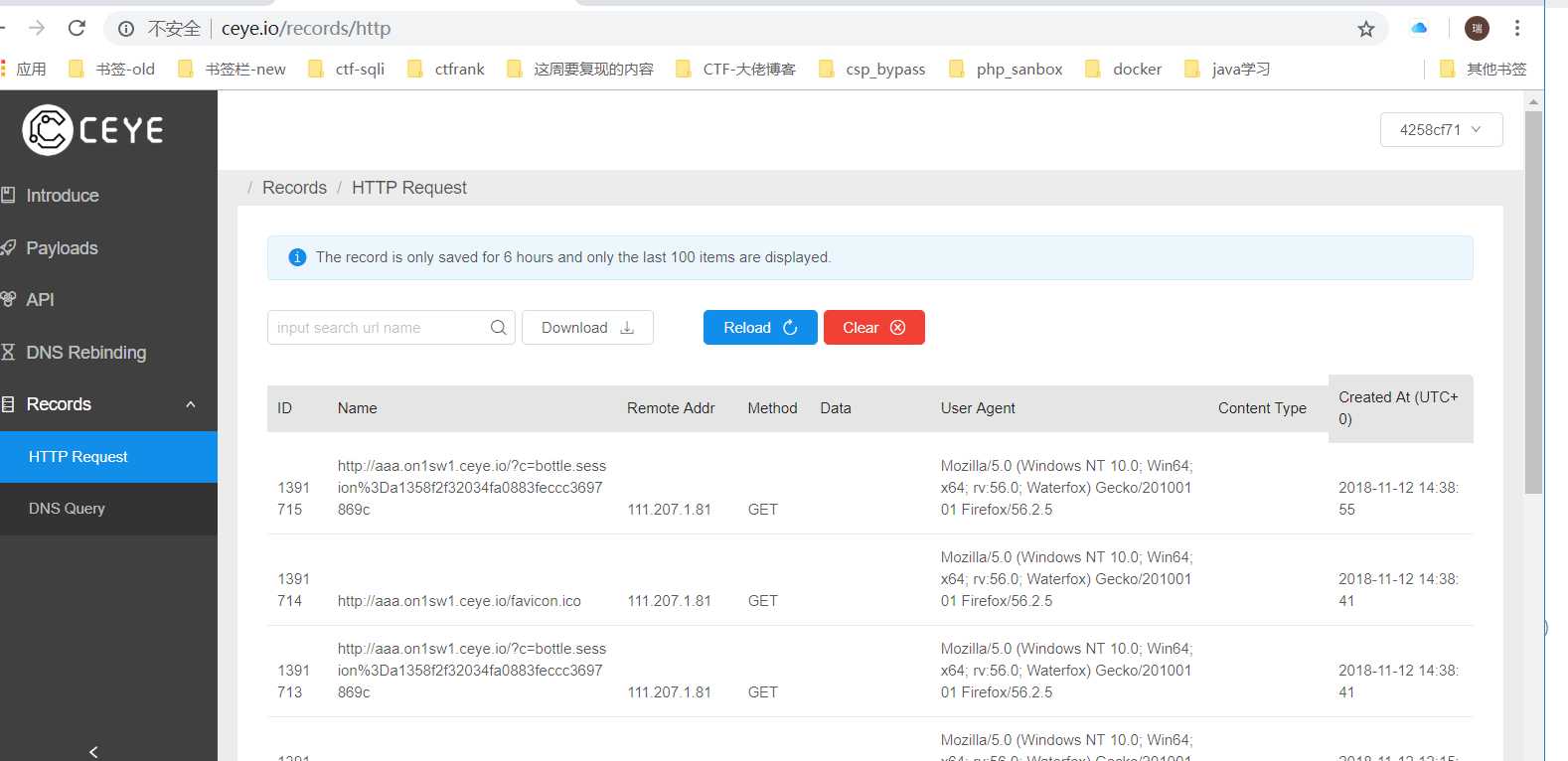Click the favicon.ico record URL

click(x=459, y=601)
